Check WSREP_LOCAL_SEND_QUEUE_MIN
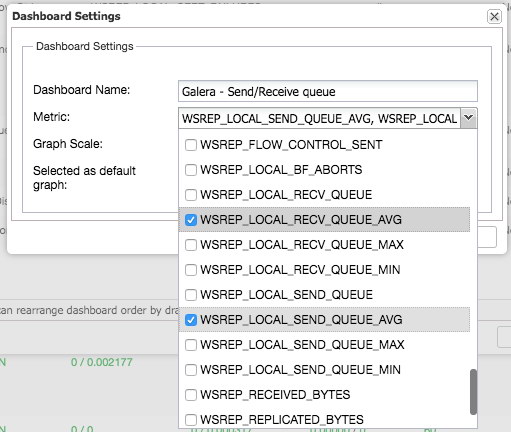The width and height of the screenshot is (511, 432). pyautogui.click(x=191, y=370)
